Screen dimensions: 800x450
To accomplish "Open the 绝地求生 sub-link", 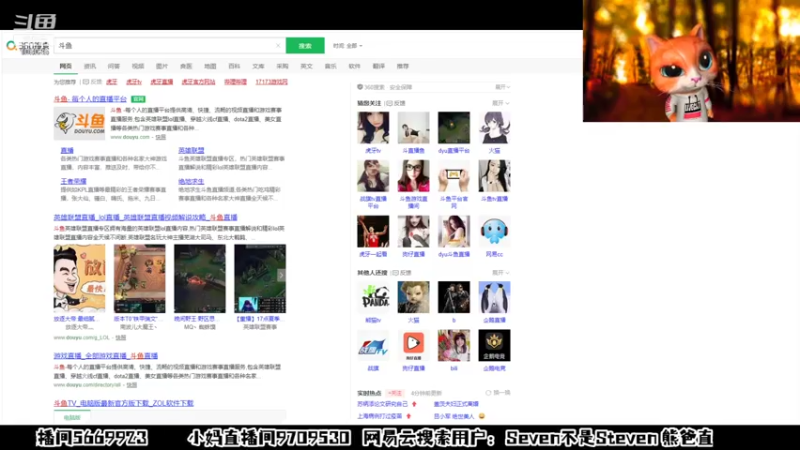I will point(191,181).
